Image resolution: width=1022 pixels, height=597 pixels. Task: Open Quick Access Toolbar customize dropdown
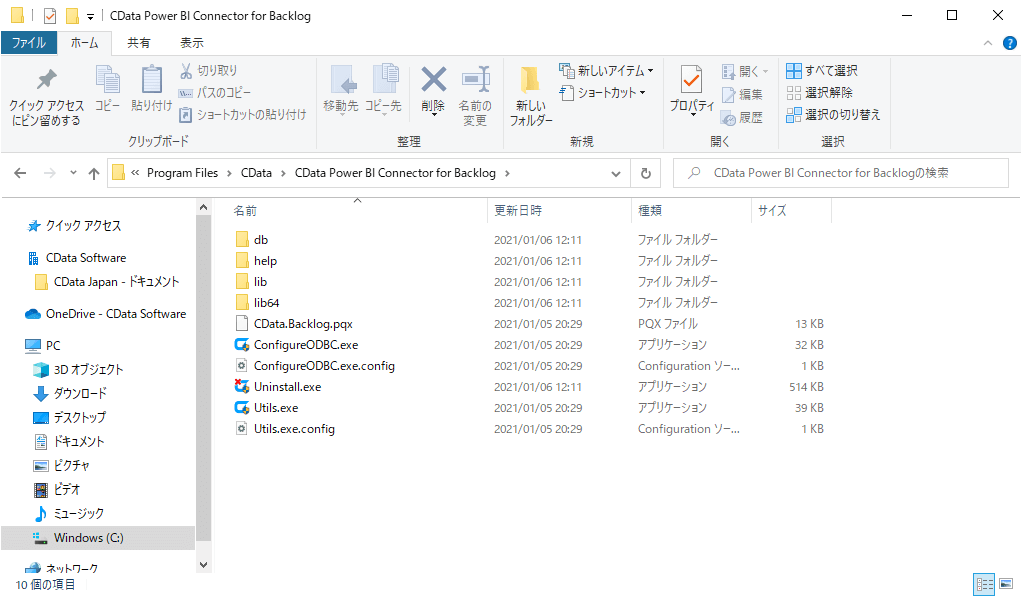point(90,16)
